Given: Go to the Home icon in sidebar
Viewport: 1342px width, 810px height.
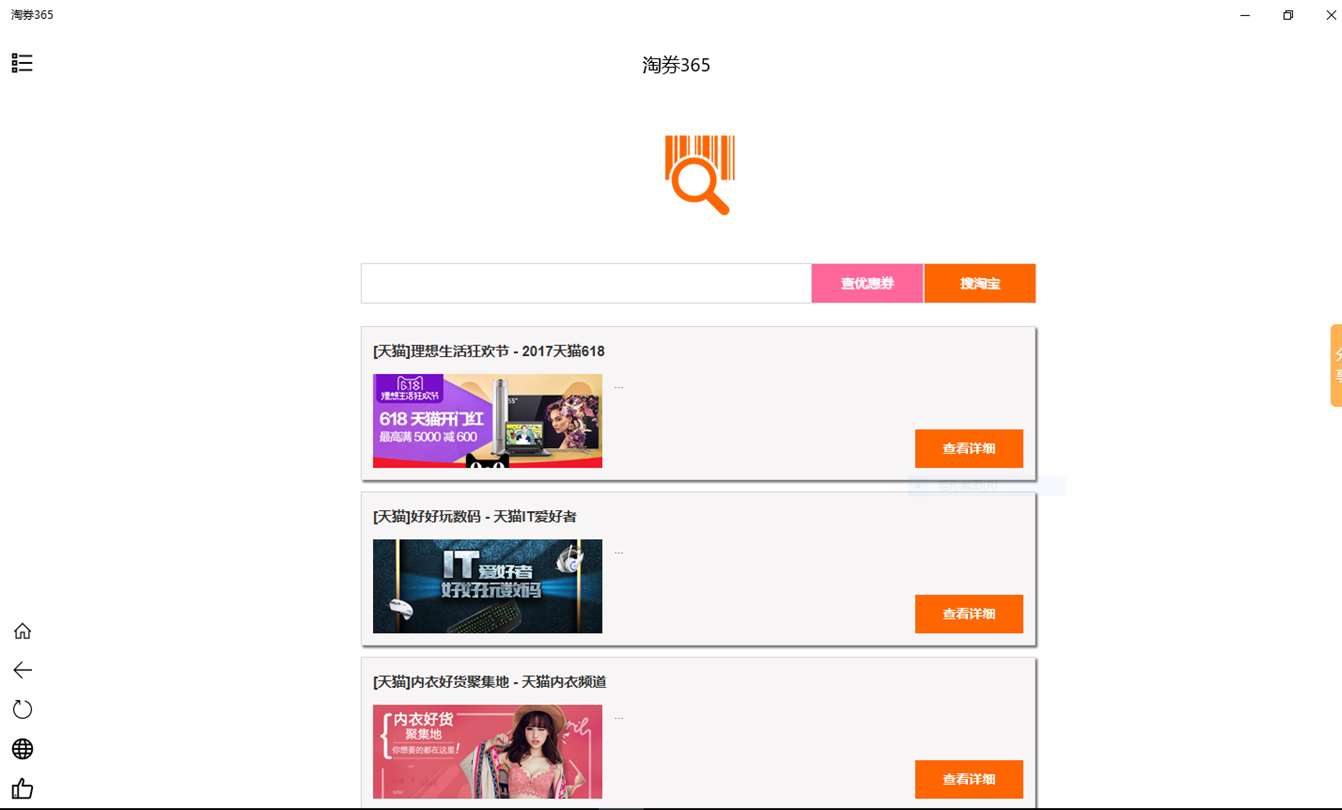Looking at the screenshot, I should click(x=22, y=631).
